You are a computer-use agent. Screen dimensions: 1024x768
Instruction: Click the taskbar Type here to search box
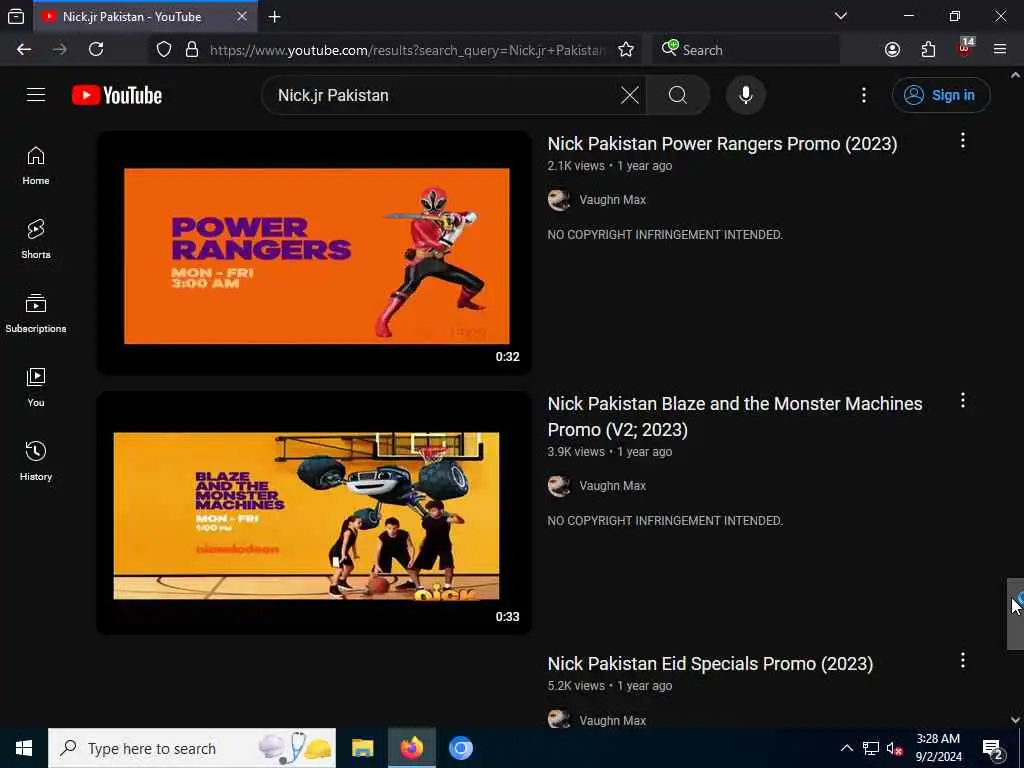[x=192, y=748]
